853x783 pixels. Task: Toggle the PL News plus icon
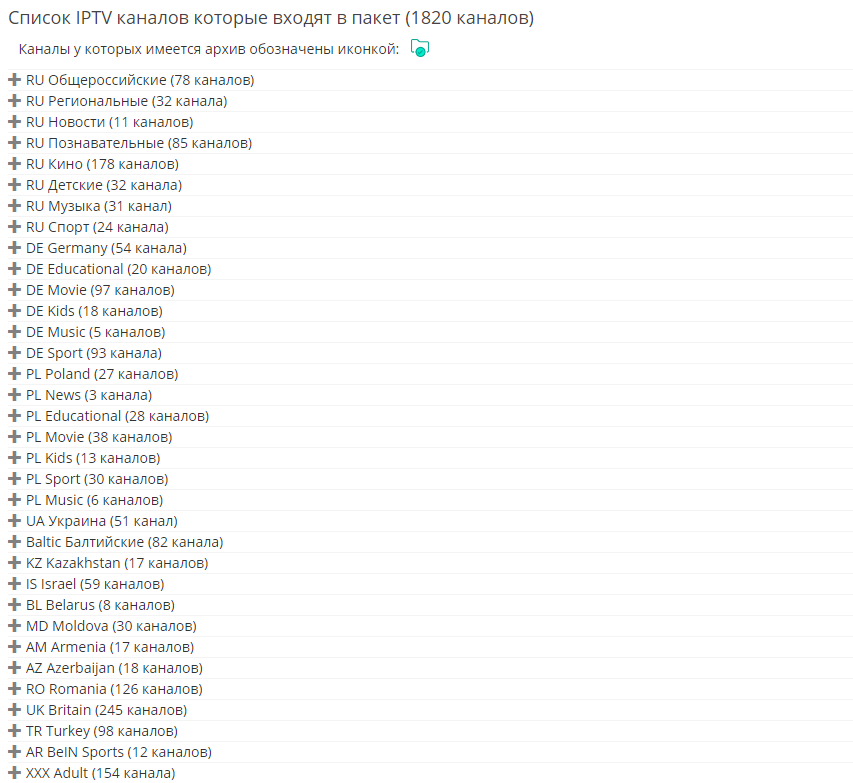14,395
